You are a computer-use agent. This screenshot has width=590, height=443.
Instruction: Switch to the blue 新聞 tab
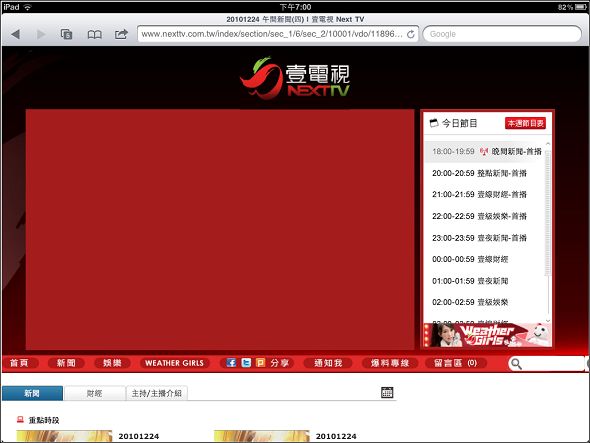pyautogui.click(x=32, y=393)
